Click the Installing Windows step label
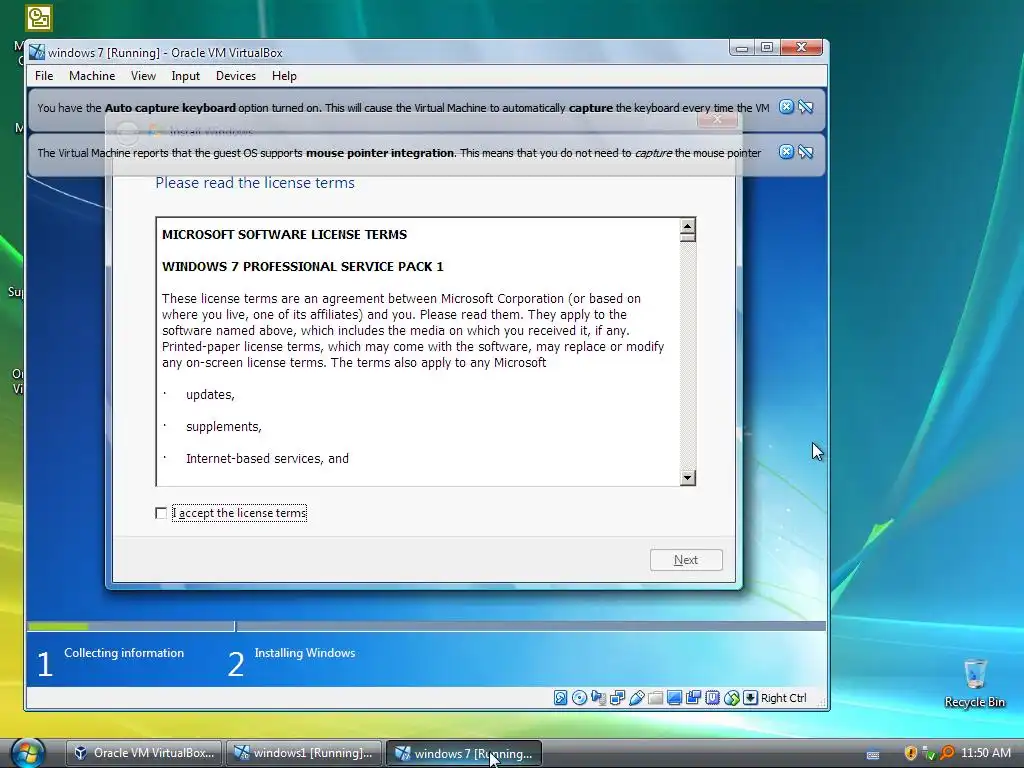The width and height of the screenshot is (1024, 768). tap(304, 652)
